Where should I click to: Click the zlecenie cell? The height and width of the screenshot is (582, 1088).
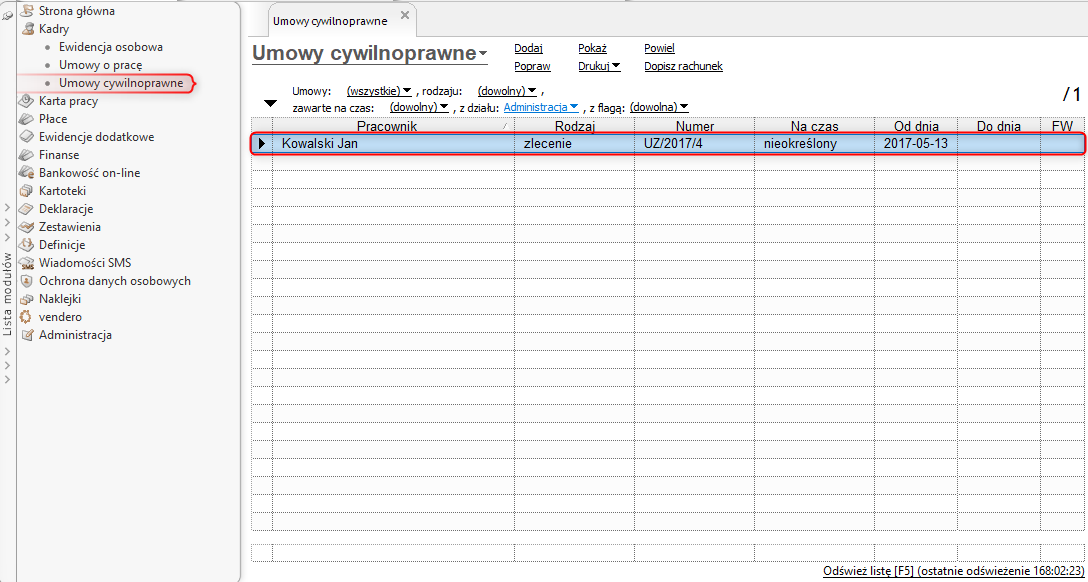click(575, 144)
